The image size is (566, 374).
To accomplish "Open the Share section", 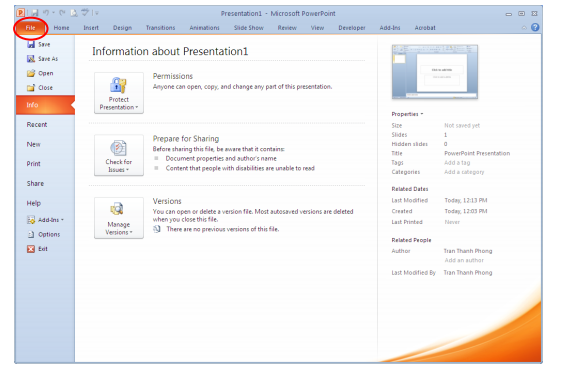I will tap(35, 183).
